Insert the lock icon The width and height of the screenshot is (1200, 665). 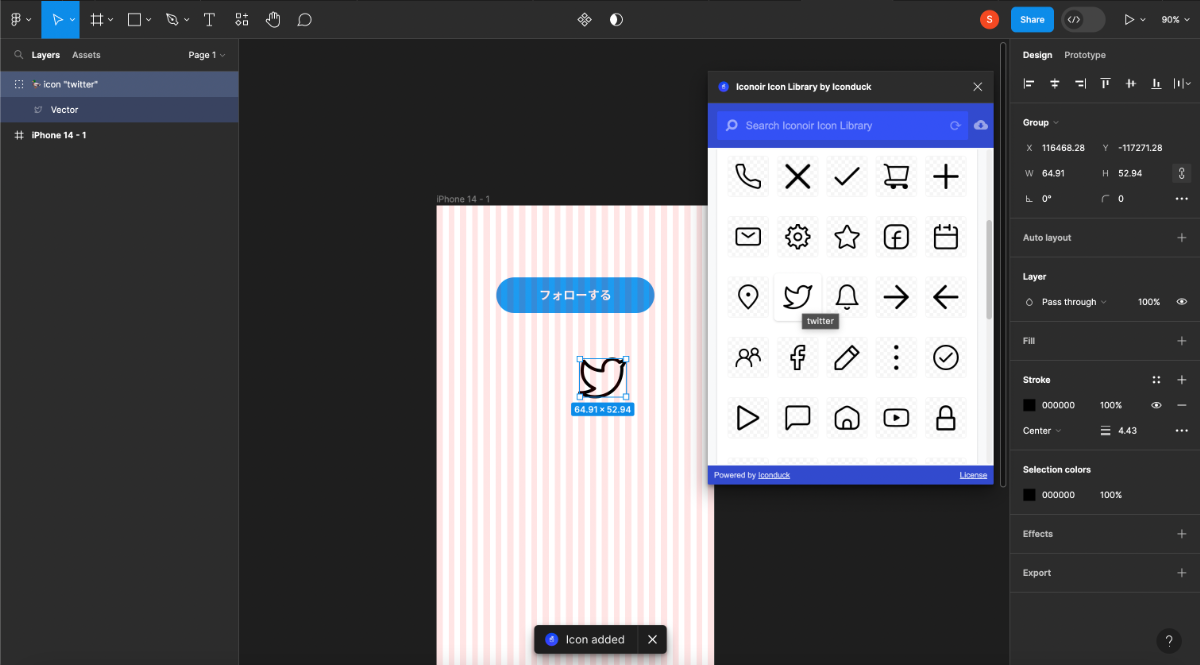[x=945, y=417]
